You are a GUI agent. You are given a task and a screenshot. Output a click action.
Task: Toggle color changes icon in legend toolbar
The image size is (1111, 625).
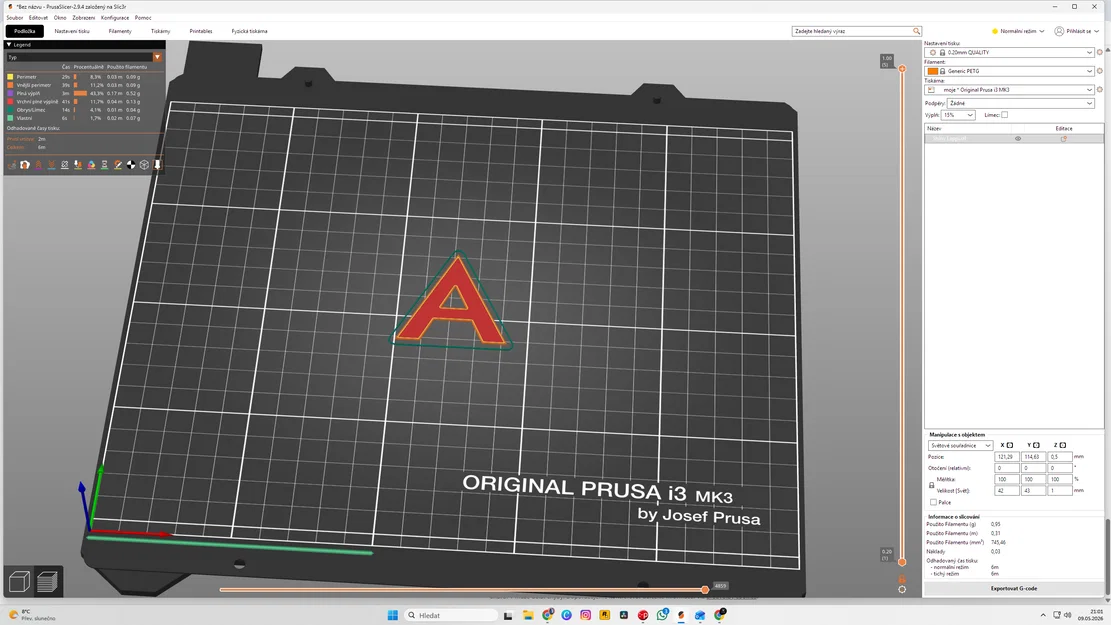pos(91,164)
